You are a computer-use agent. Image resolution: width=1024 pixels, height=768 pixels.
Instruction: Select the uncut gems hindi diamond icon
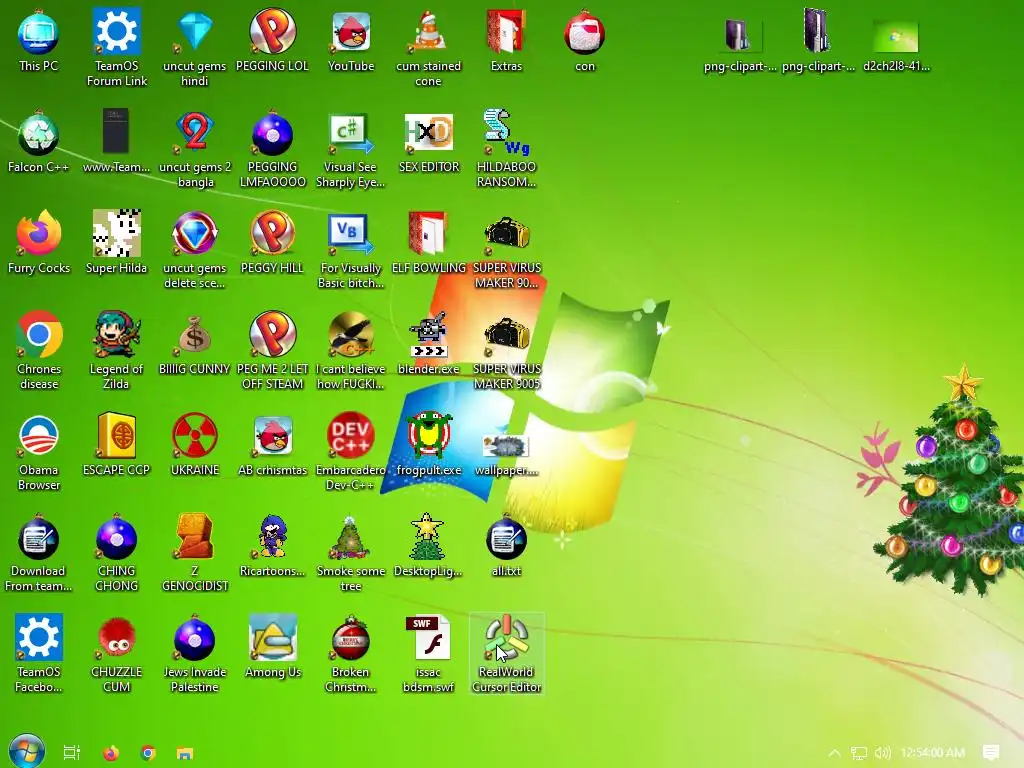[195, 33]
